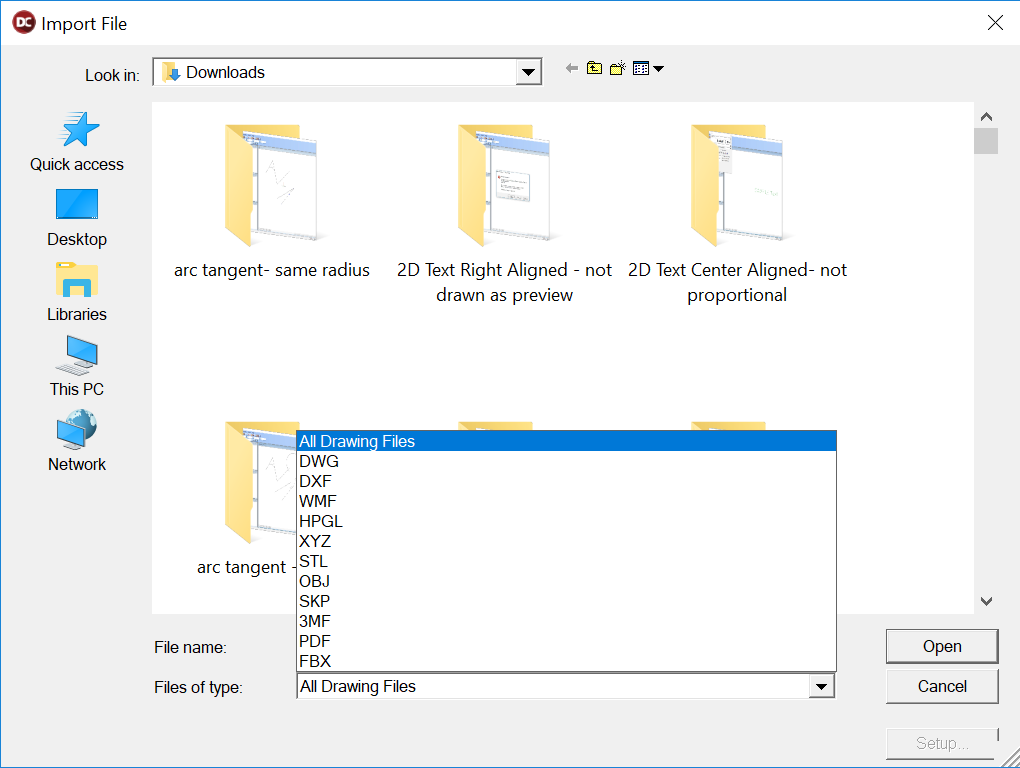The height and width of the screenshot is (768, 1020).
Task: Choose DWG from the file type list
Action: click(319, 461)
